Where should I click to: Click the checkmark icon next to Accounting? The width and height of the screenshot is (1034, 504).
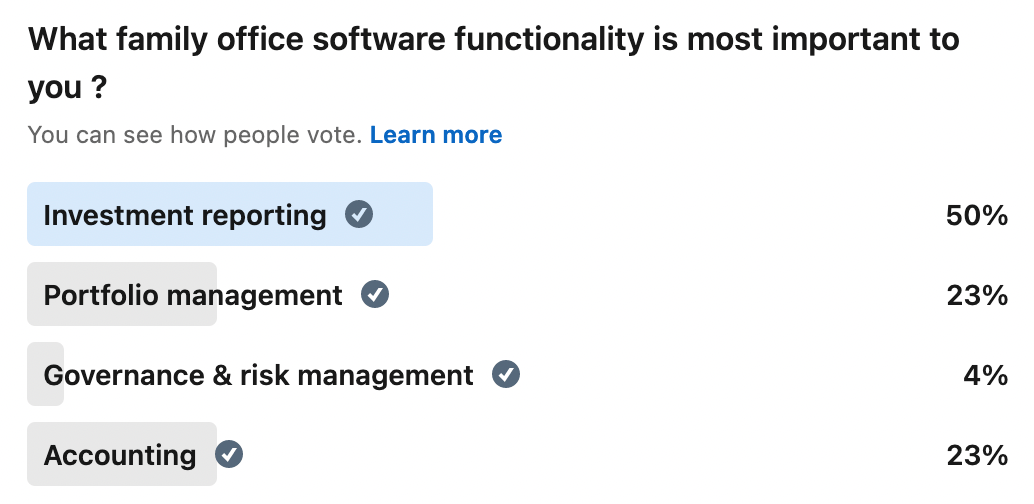tap(229, 454)
